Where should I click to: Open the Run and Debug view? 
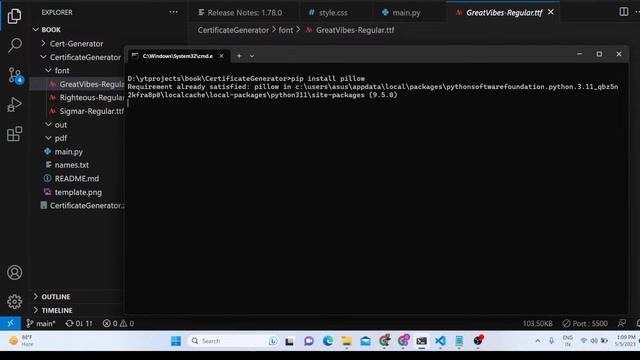(x=14, y=104)
